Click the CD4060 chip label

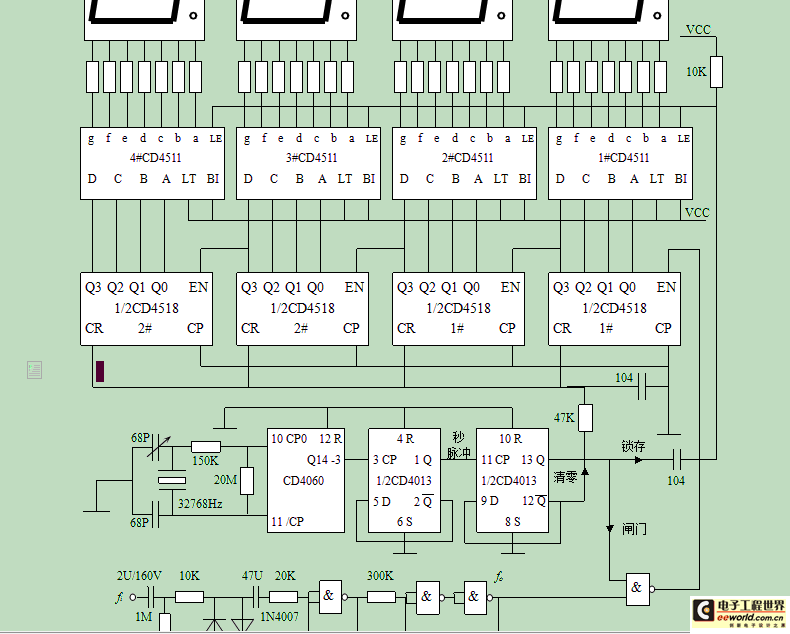[303, 480]
